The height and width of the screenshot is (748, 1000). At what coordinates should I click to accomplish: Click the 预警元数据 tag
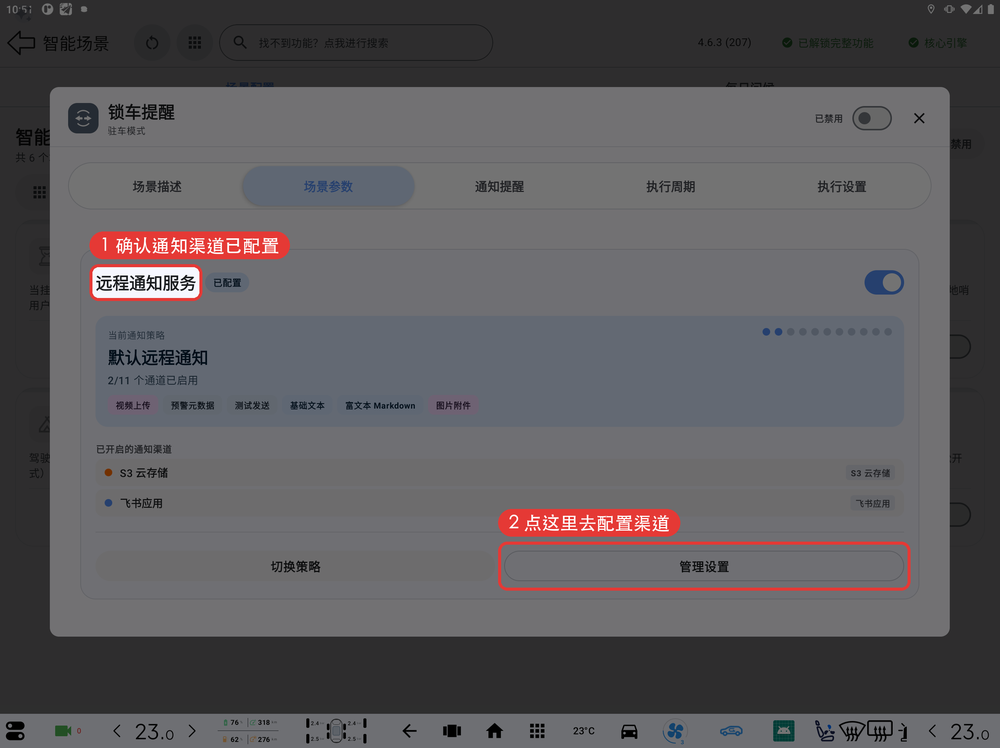[193, 406]
